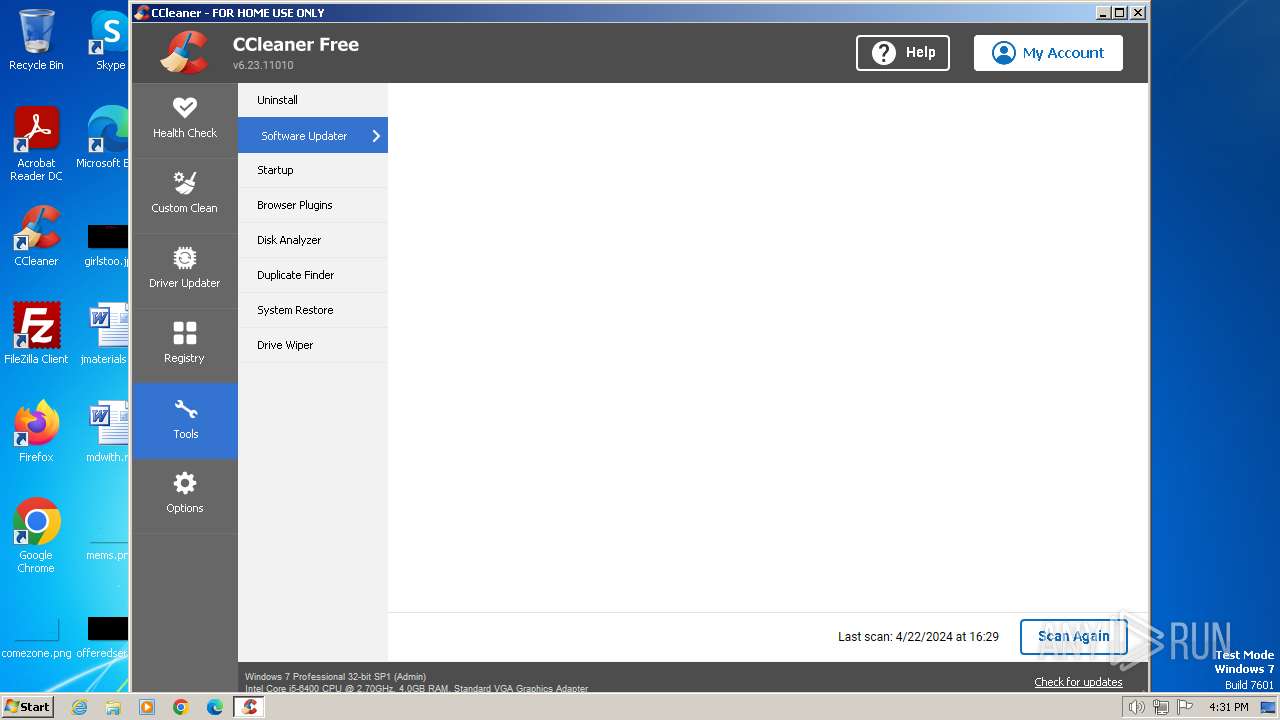This screenshot has height=720, width=1280.
Task: Select Skype desktop shortcut
Action: (x=109, y=40)
